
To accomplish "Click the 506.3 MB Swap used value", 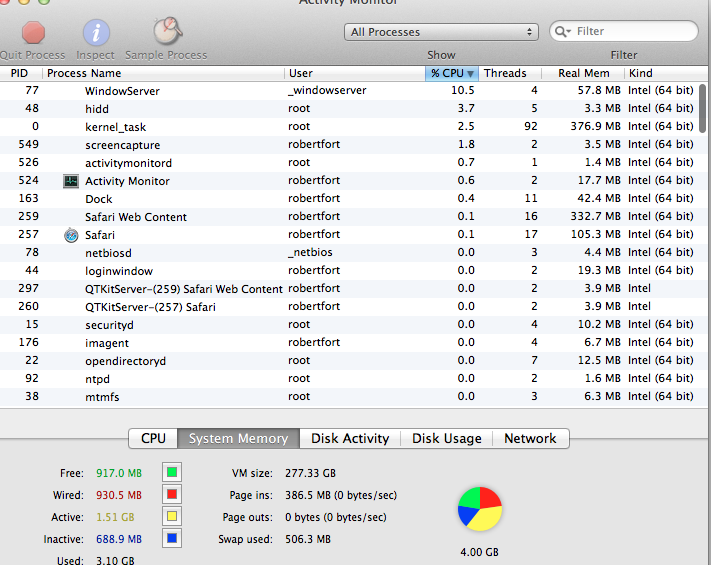I will tap(308, 539).
